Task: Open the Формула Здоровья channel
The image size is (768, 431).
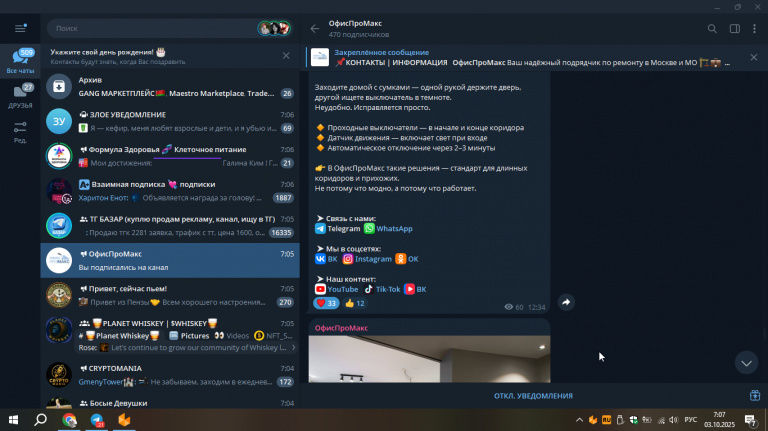Action: tap(170, 156)
